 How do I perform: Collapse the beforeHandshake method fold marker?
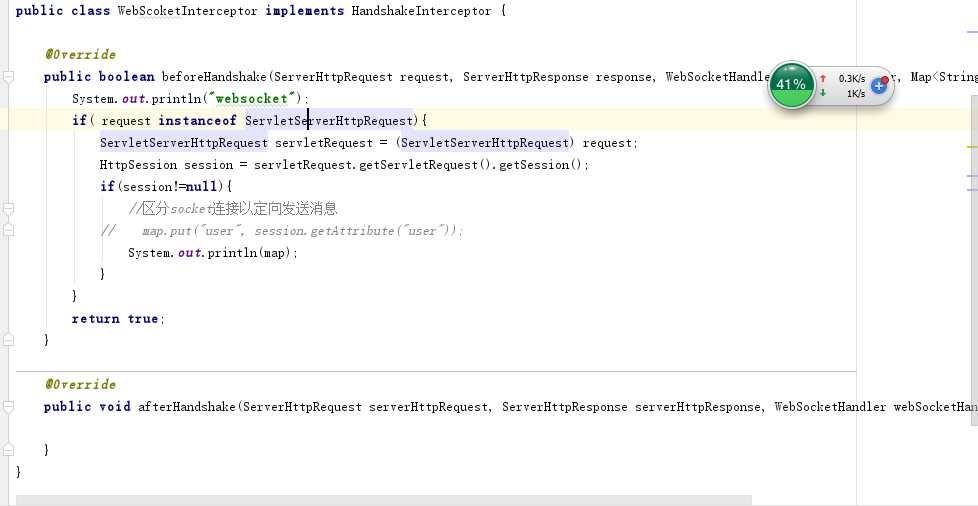click(x=8, y=77)
